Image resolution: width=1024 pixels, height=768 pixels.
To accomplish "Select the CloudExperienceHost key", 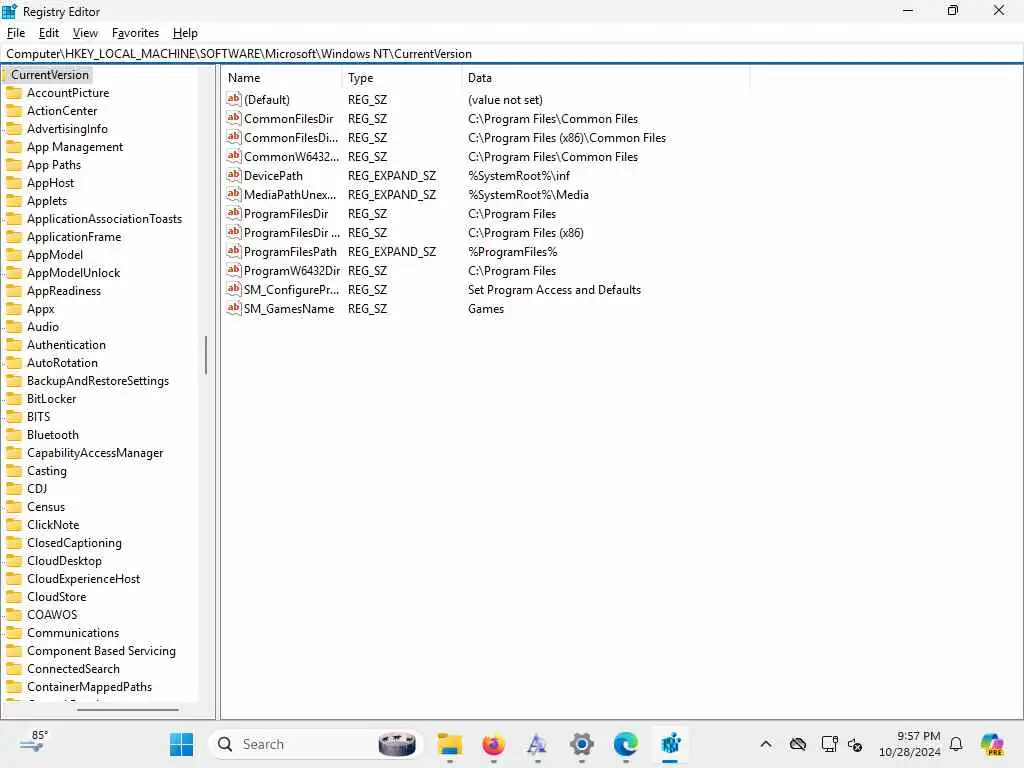I will tap(83, 579).
